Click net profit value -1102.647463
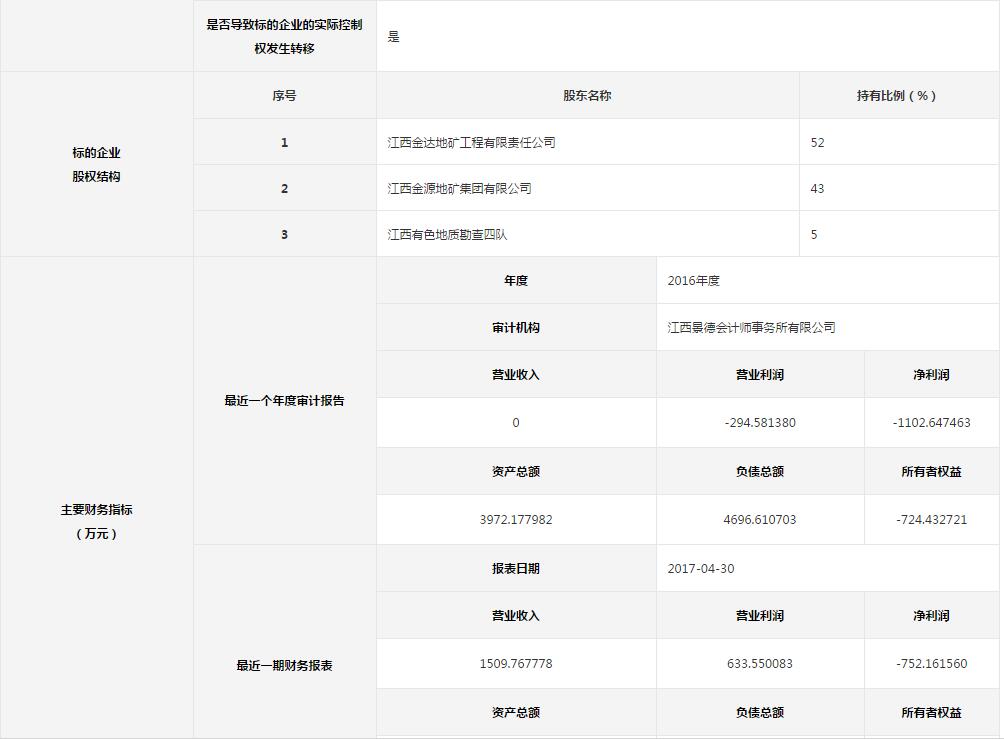Viewport: 1004px width, 739px height. (x=931, y=423)
